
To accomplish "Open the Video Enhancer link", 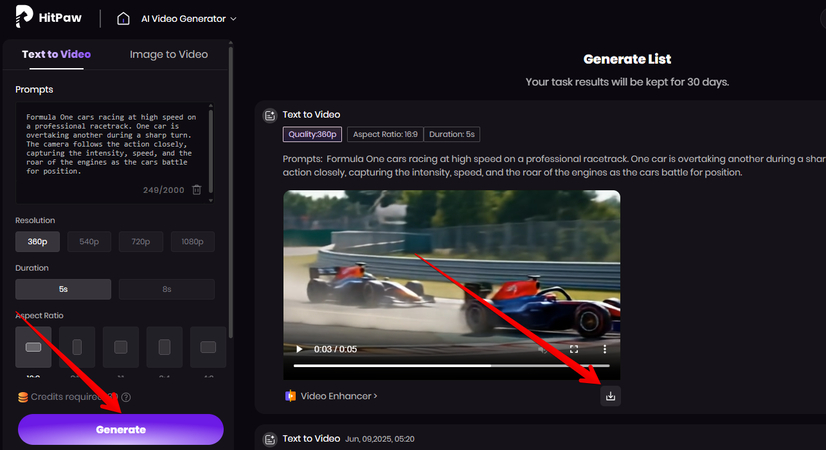I will pyautogui.click(x=339, y=396).
